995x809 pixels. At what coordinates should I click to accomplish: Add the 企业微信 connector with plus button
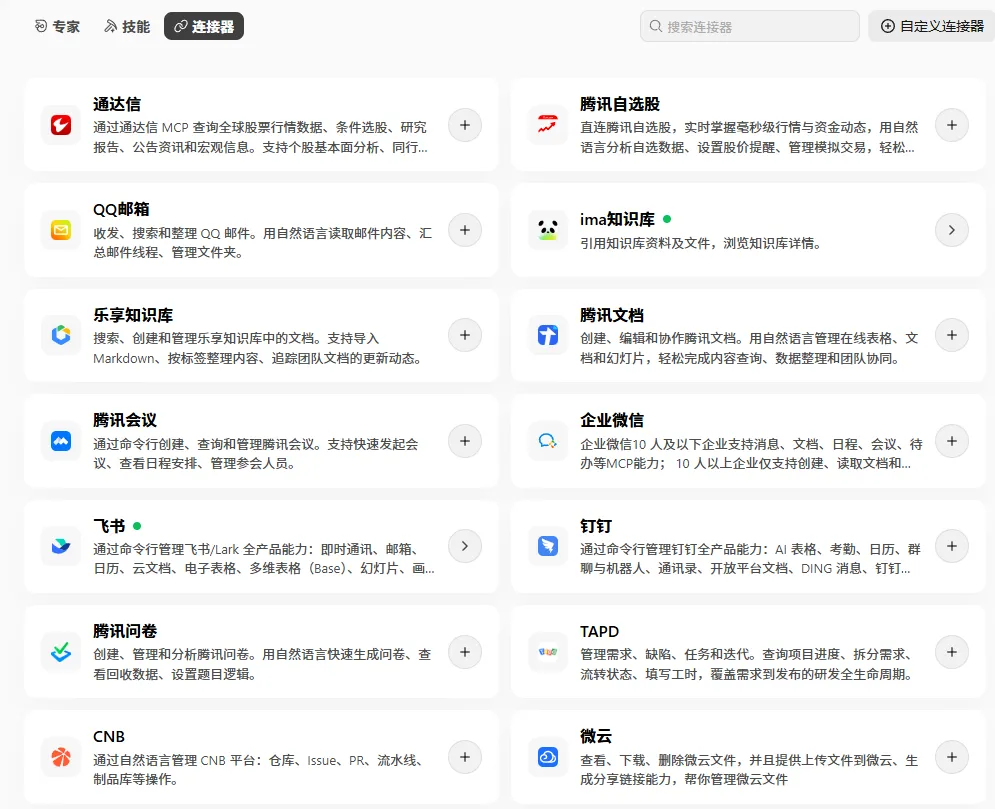pos(952,441)
